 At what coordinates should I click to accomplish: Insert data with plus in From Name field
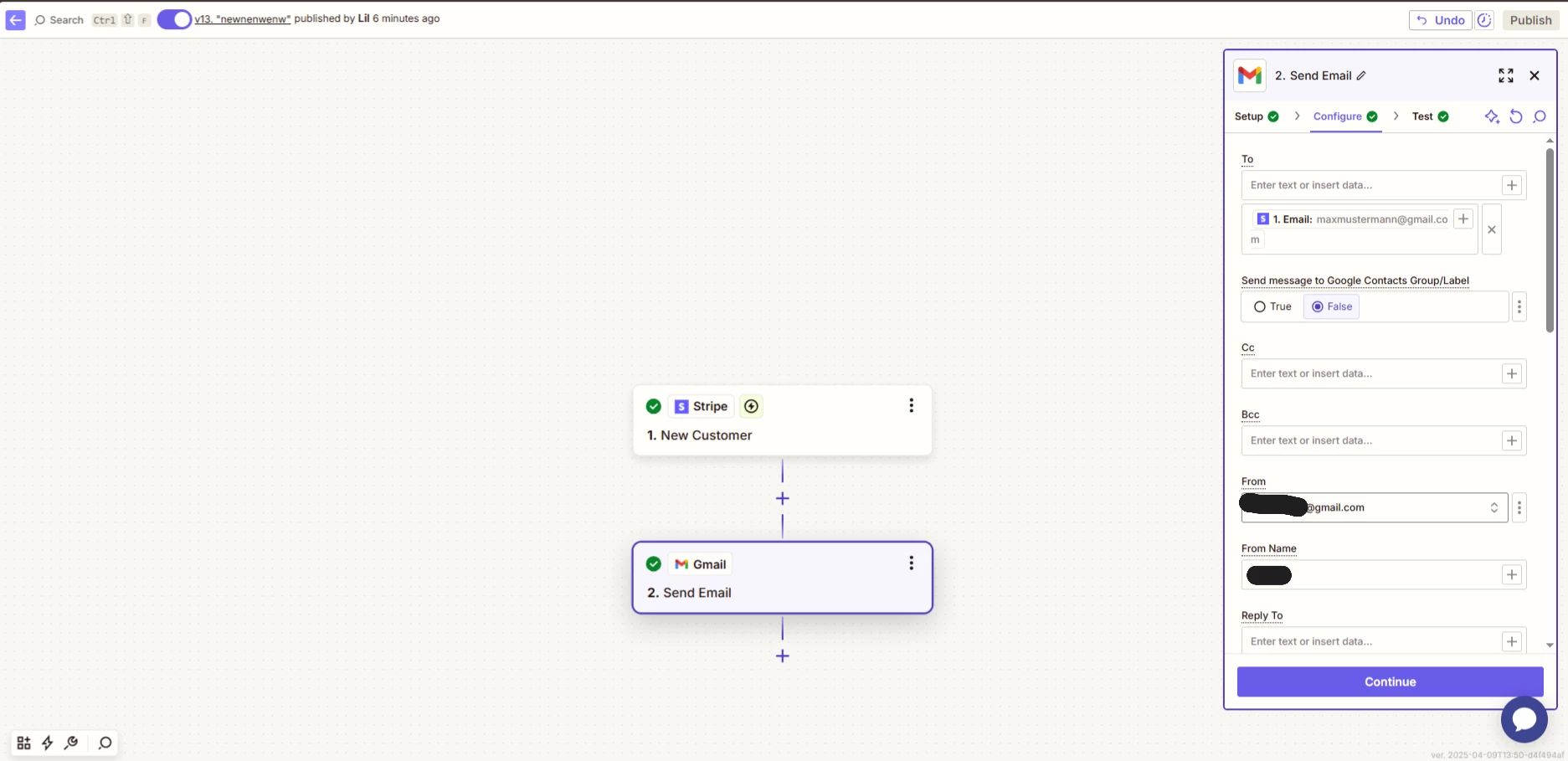(1511, 574)
